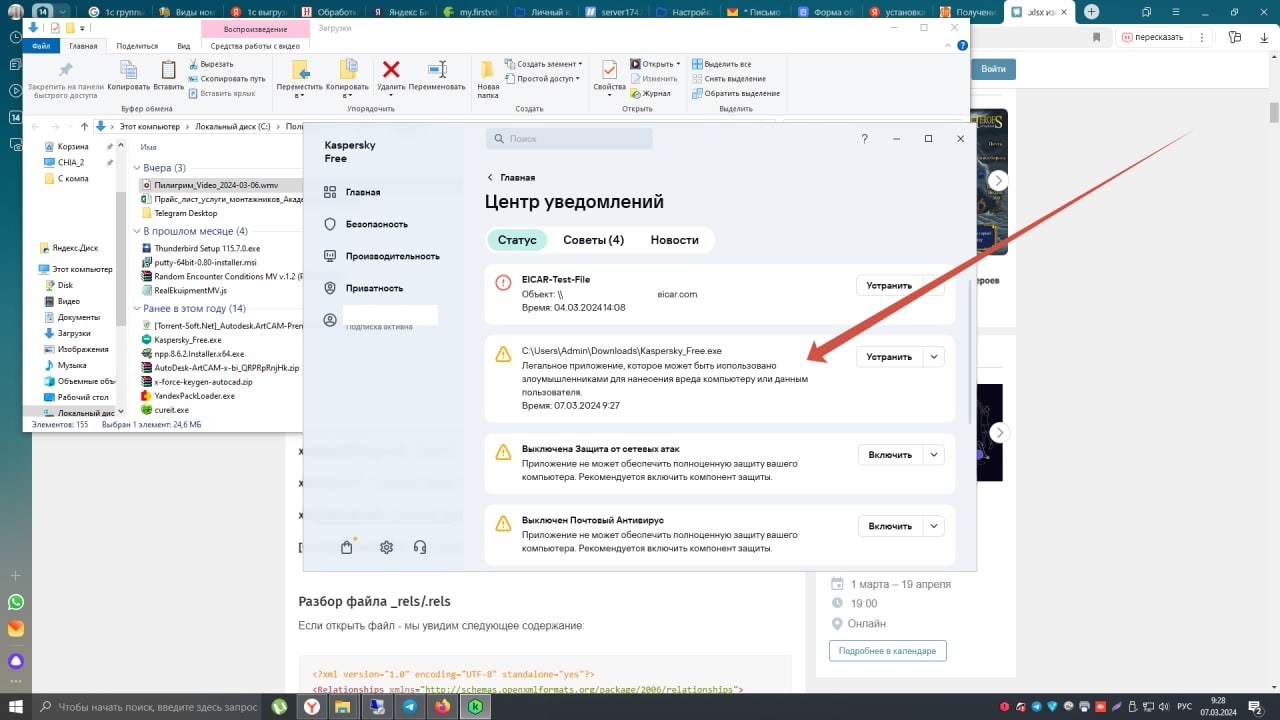Click Up arrow in Explorer address bar
The width and height of the screenshot is (1280, 720).
[x=84, y=127]
